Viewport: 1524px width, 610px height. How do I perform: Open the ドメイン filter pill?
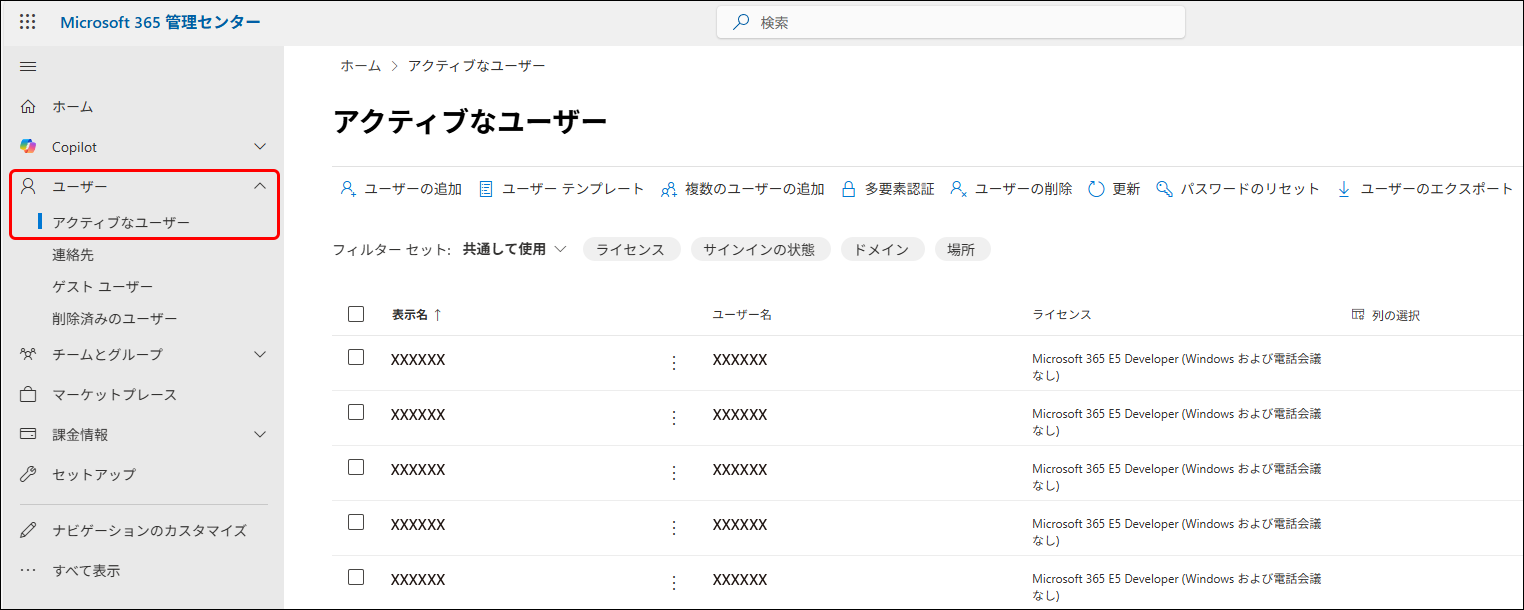point(882,250)
